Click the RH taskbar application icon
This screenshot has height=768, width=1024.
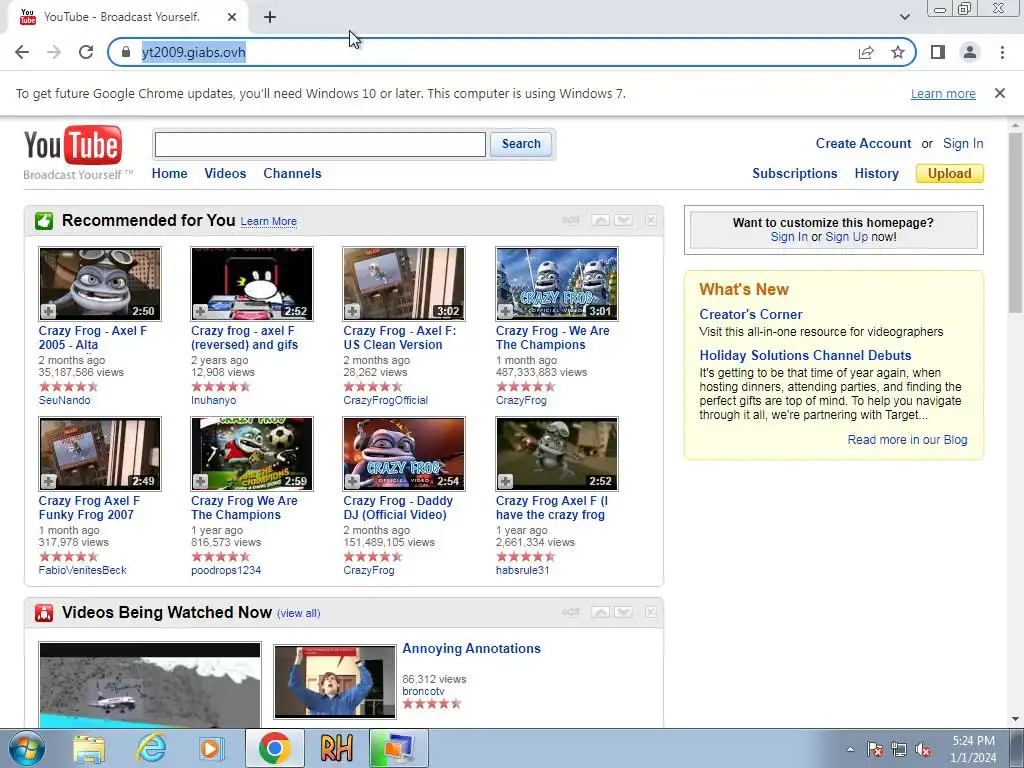(x=336, y=749)
